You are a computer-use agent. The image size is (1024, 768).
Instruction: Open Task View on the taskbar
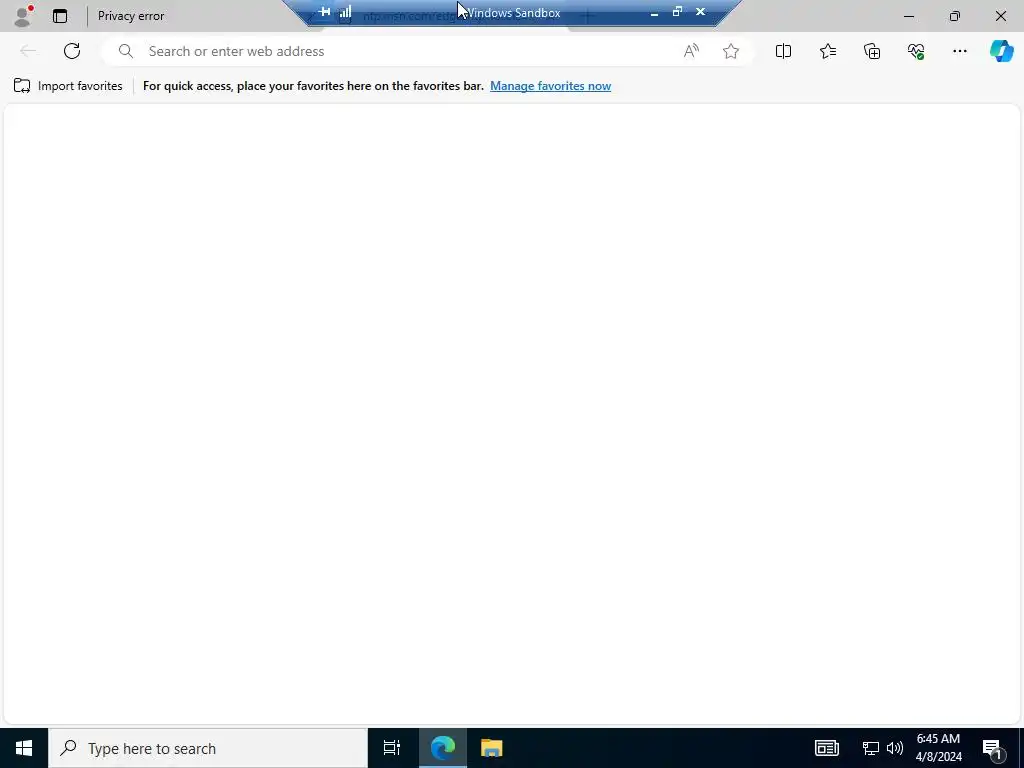pyautogui.click(x=392, y=748)
